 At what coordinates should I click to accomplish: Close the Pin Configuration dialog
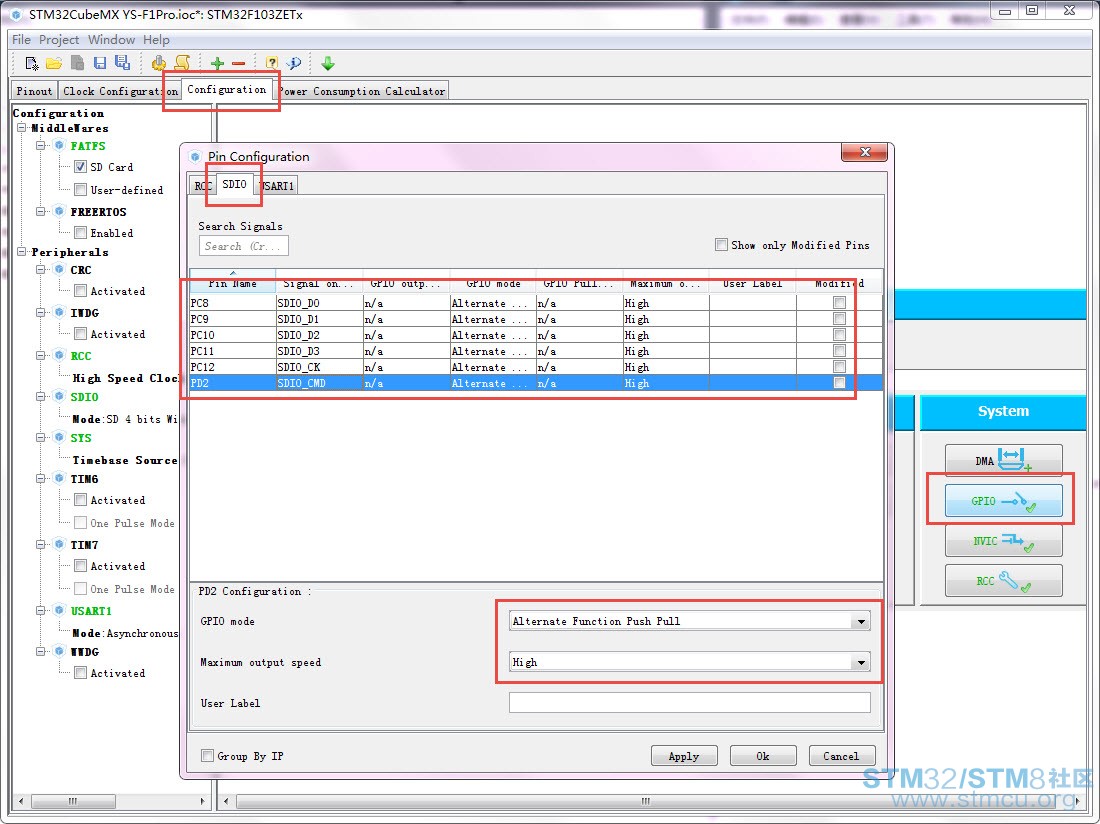coord(865,152)
